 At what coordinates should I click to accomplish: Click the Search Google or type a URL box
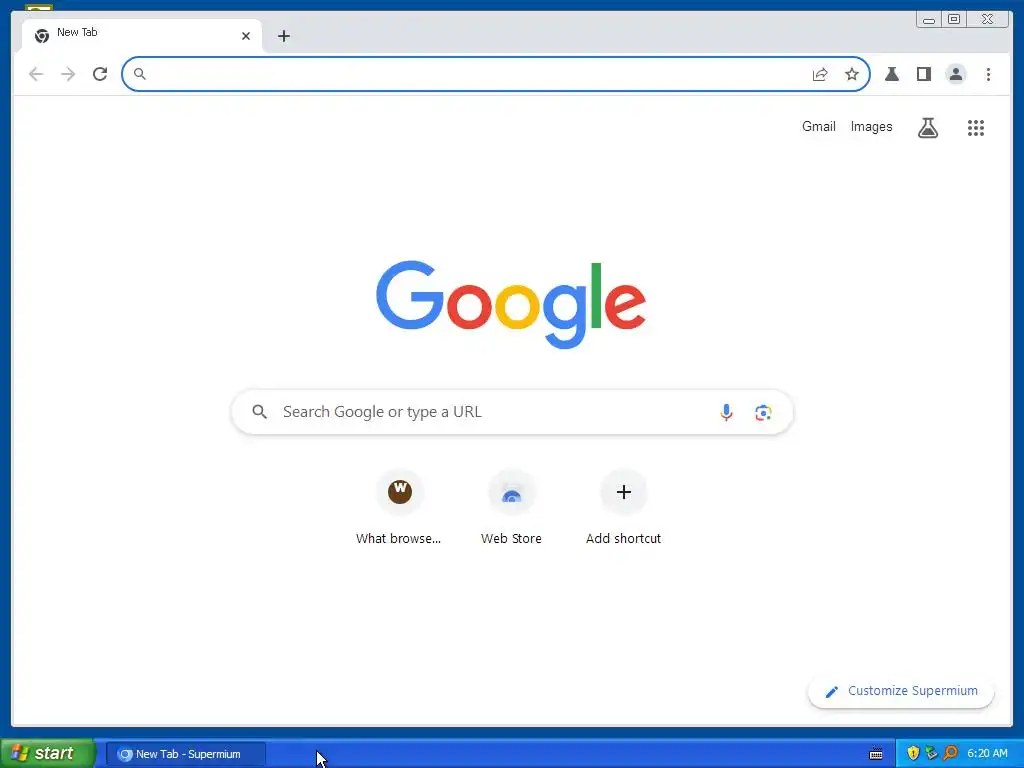[x=512, y=412]
